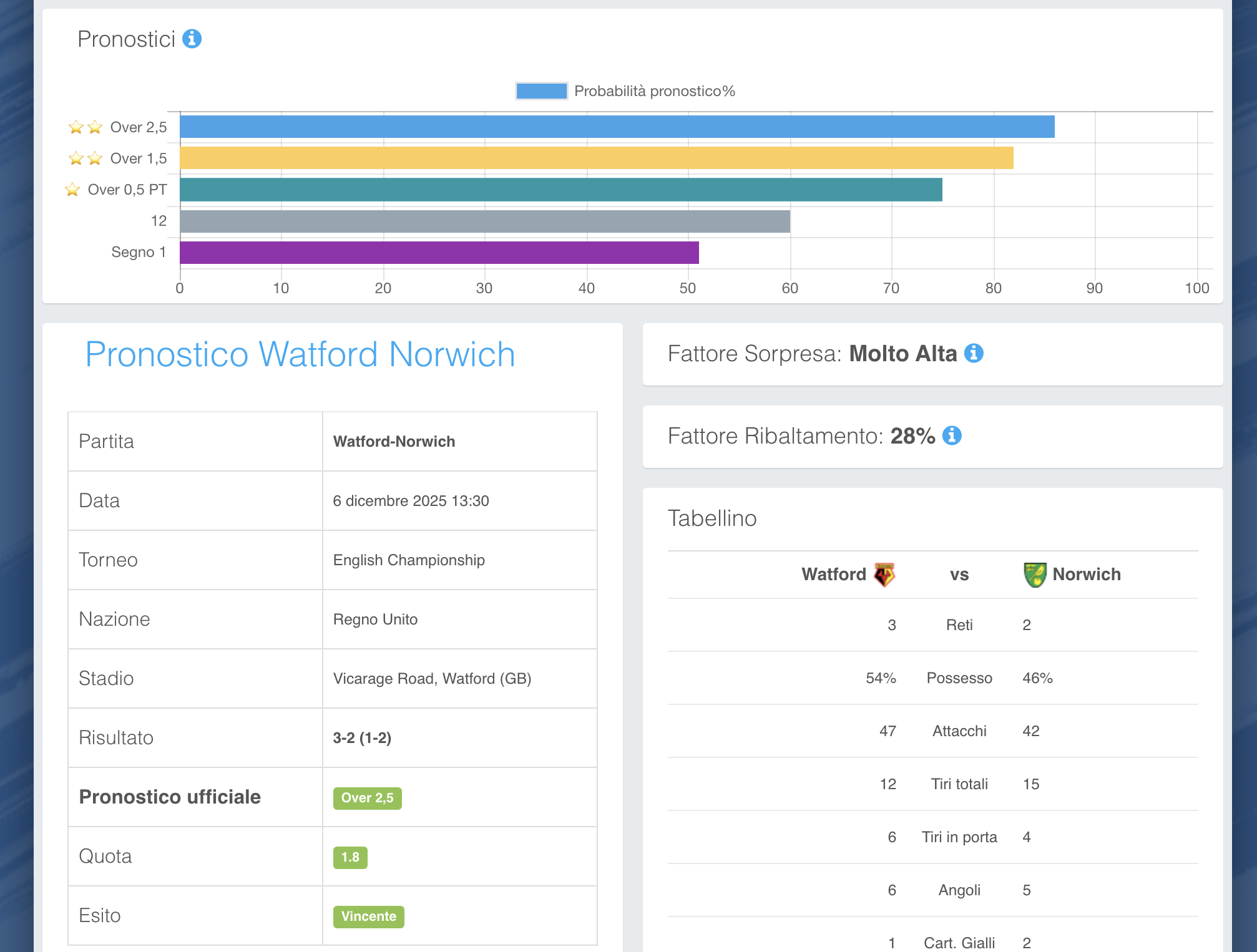This screenshot has height=952, width=1257.
Task: Click the yellow Over 1,5 bar
Action: (x=596, y=158)
